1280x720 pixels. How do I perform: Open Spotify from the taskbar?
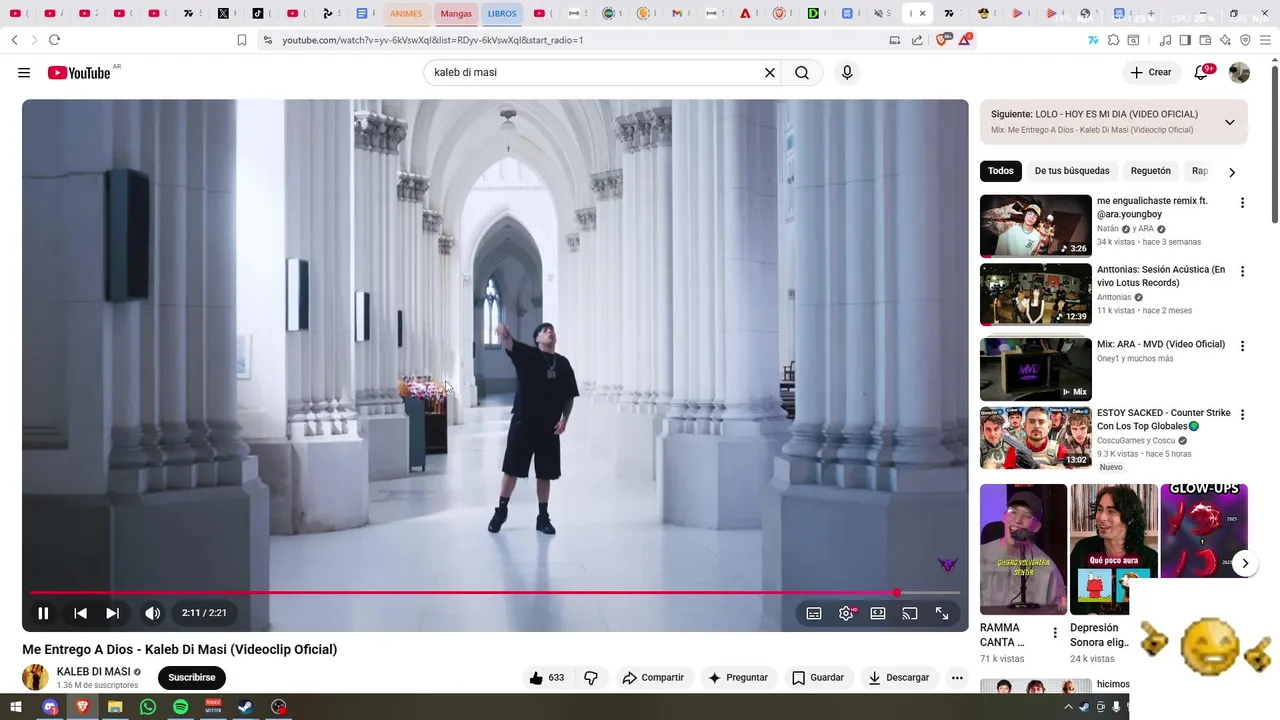(180, 707)
